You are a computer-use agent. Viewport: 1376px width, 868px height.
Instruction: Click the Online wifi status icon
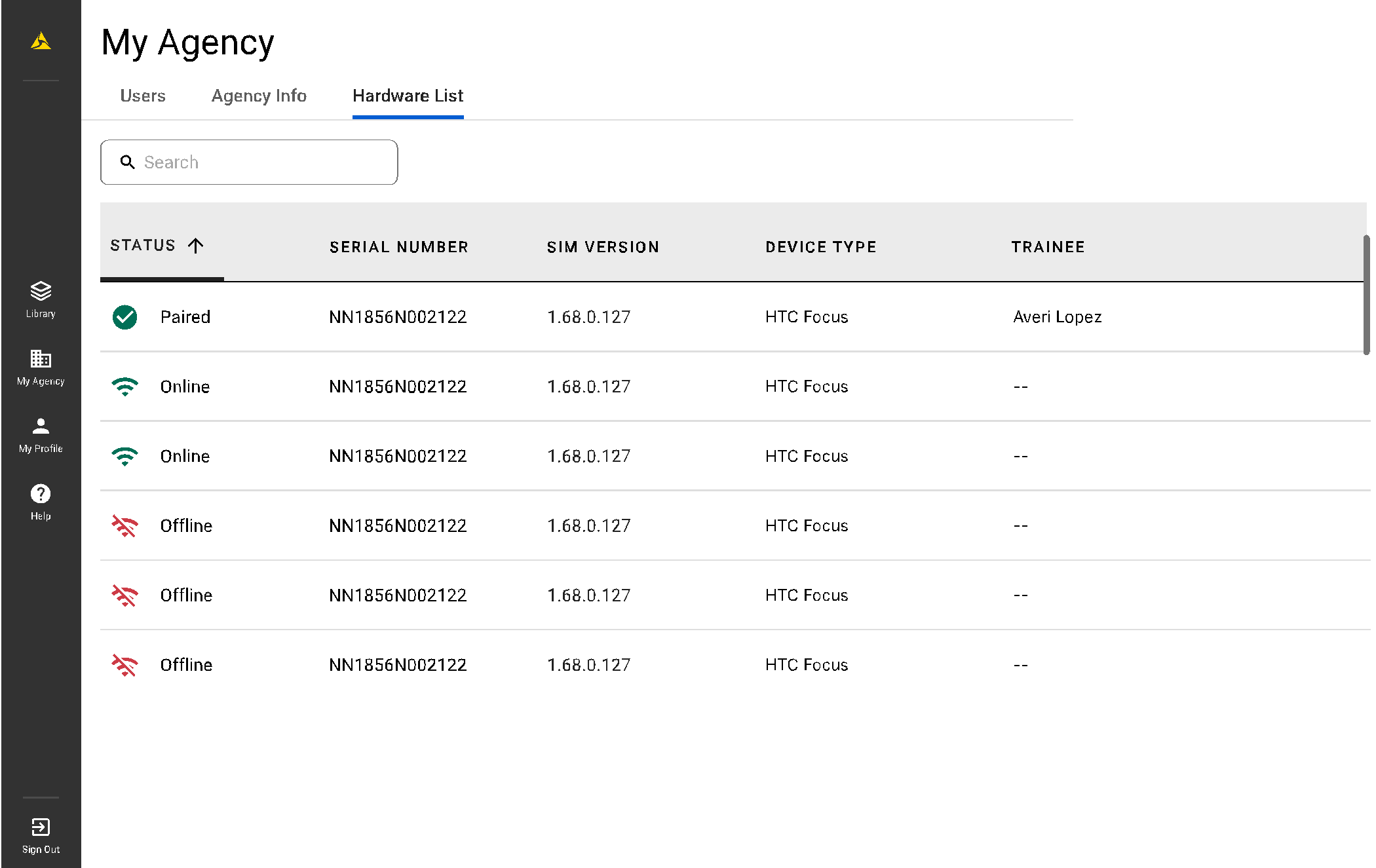point(124,387)
